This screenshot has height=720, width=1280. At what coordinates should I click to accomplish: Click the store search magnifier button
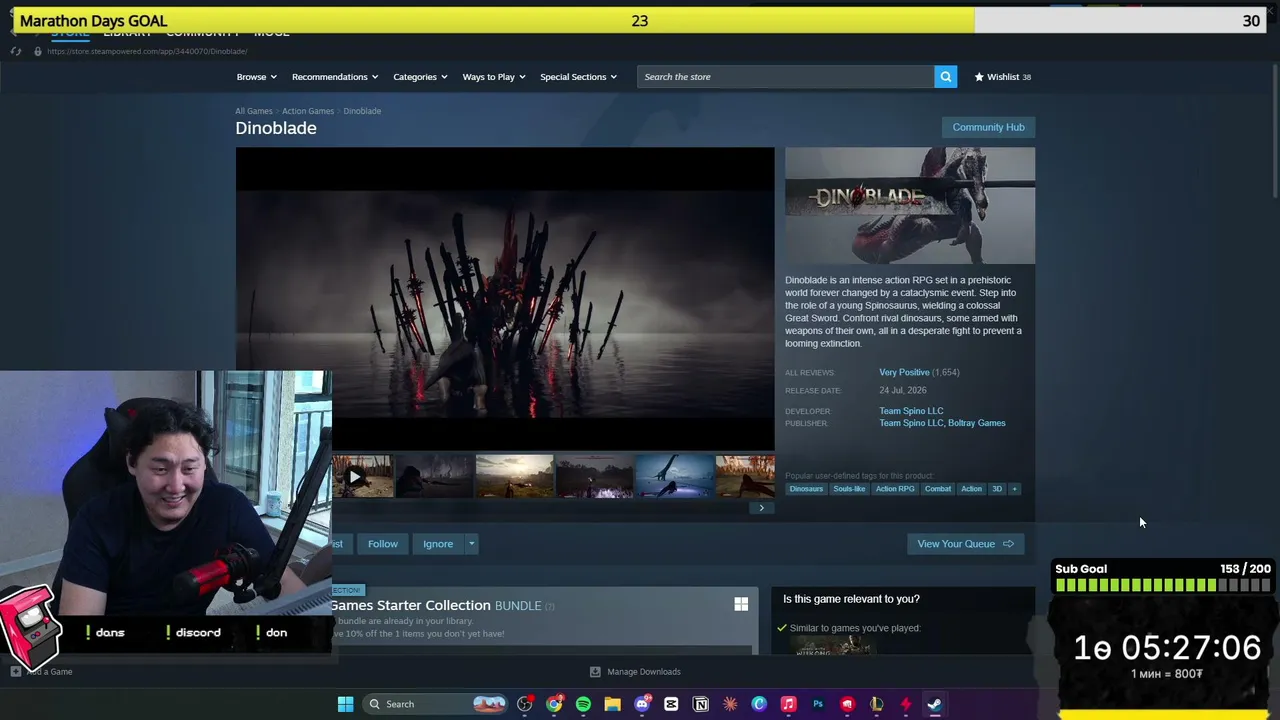tap(945, 77)
